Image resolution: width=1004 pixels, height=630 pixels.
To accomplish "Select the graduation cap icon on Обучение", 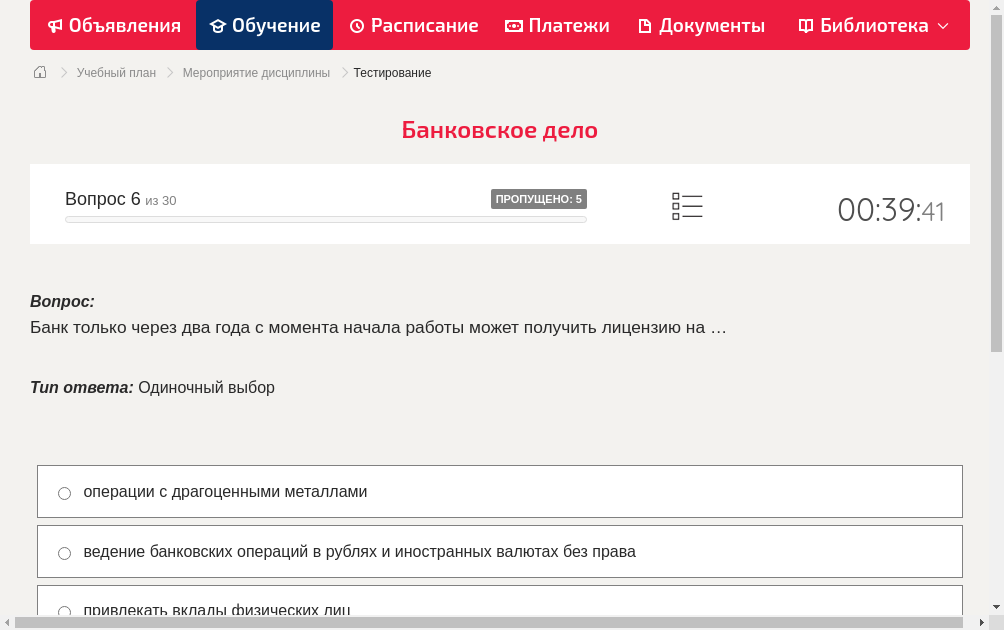I will pos(219,25).
